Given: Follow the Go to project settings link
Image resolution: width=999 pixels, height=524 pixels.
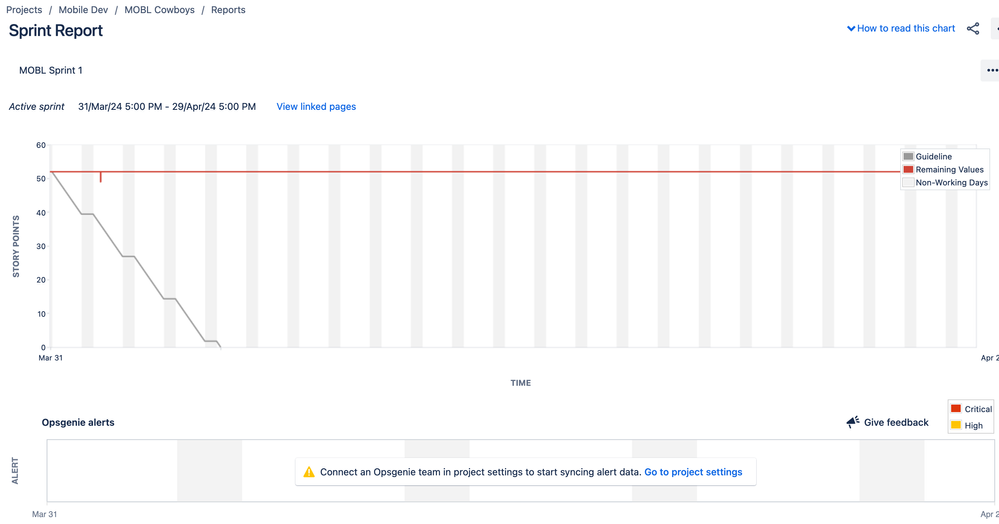Looking at the screenshot, I should click(x=693, y=472).
